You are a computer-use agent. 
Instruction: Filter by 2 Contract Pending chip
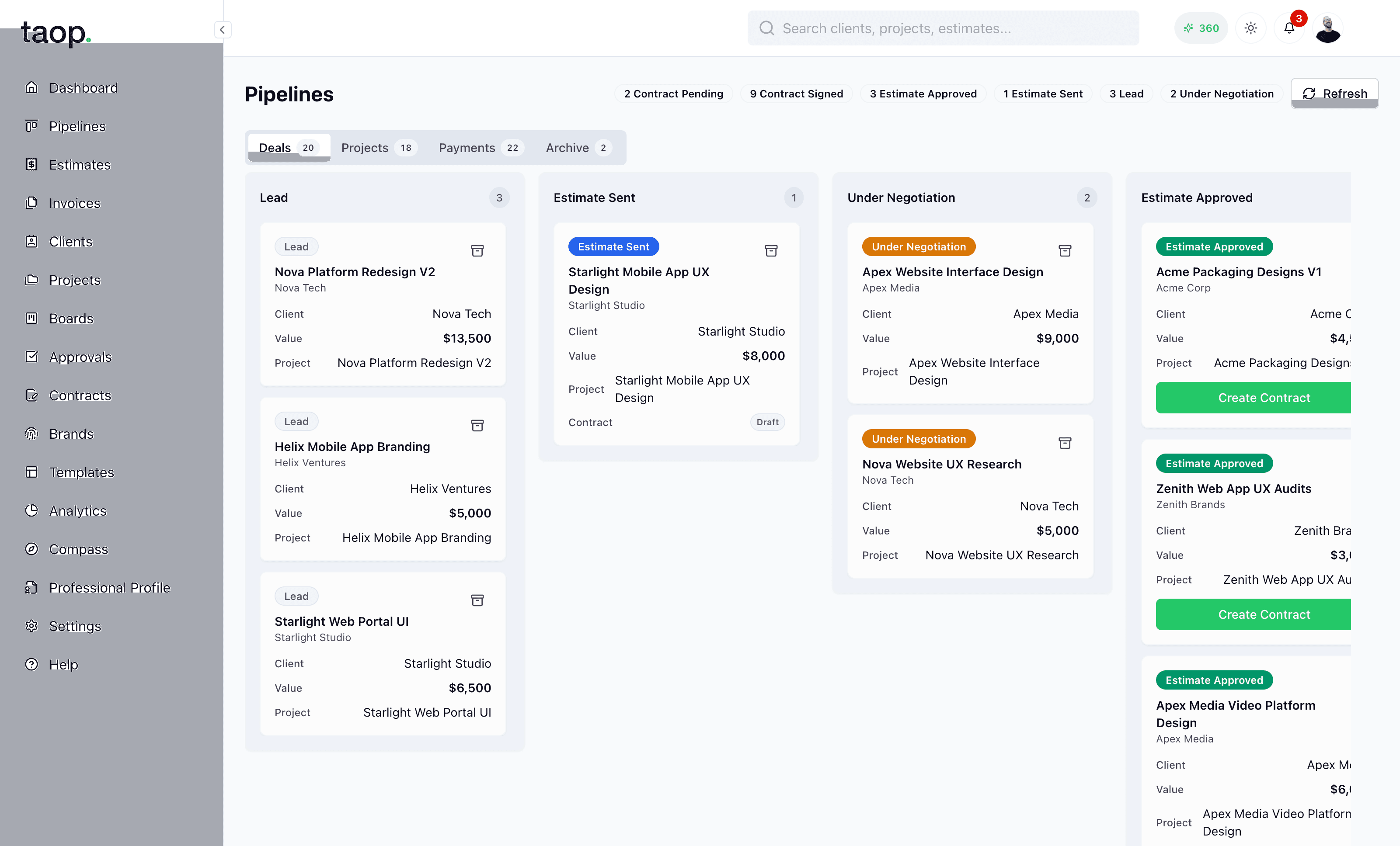(x=673, y=94)
